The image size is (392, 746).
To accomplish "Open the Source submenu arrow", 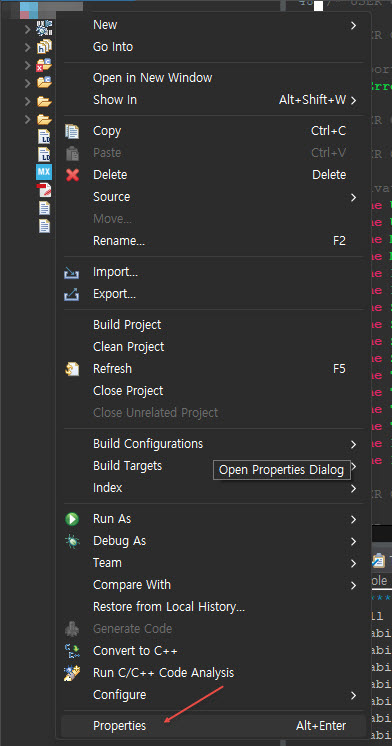I will [x=353, y=197].
